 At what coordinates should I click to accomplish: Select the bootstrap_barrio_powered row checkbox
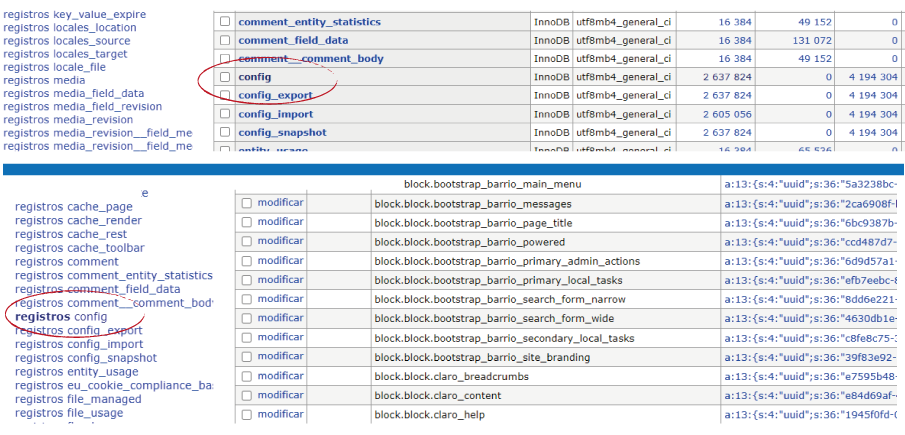(246, 242)
